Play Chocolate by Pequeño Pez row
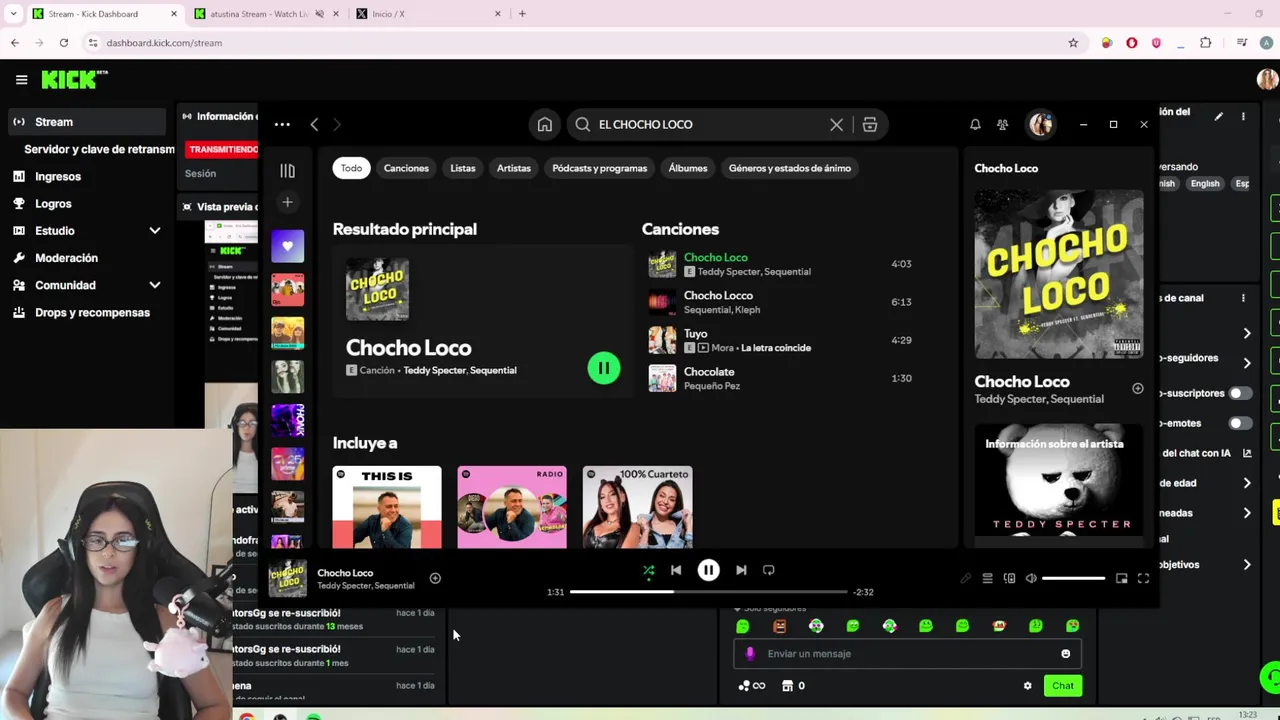Viewport: 1280px width, 720px height. coord(780,378)
